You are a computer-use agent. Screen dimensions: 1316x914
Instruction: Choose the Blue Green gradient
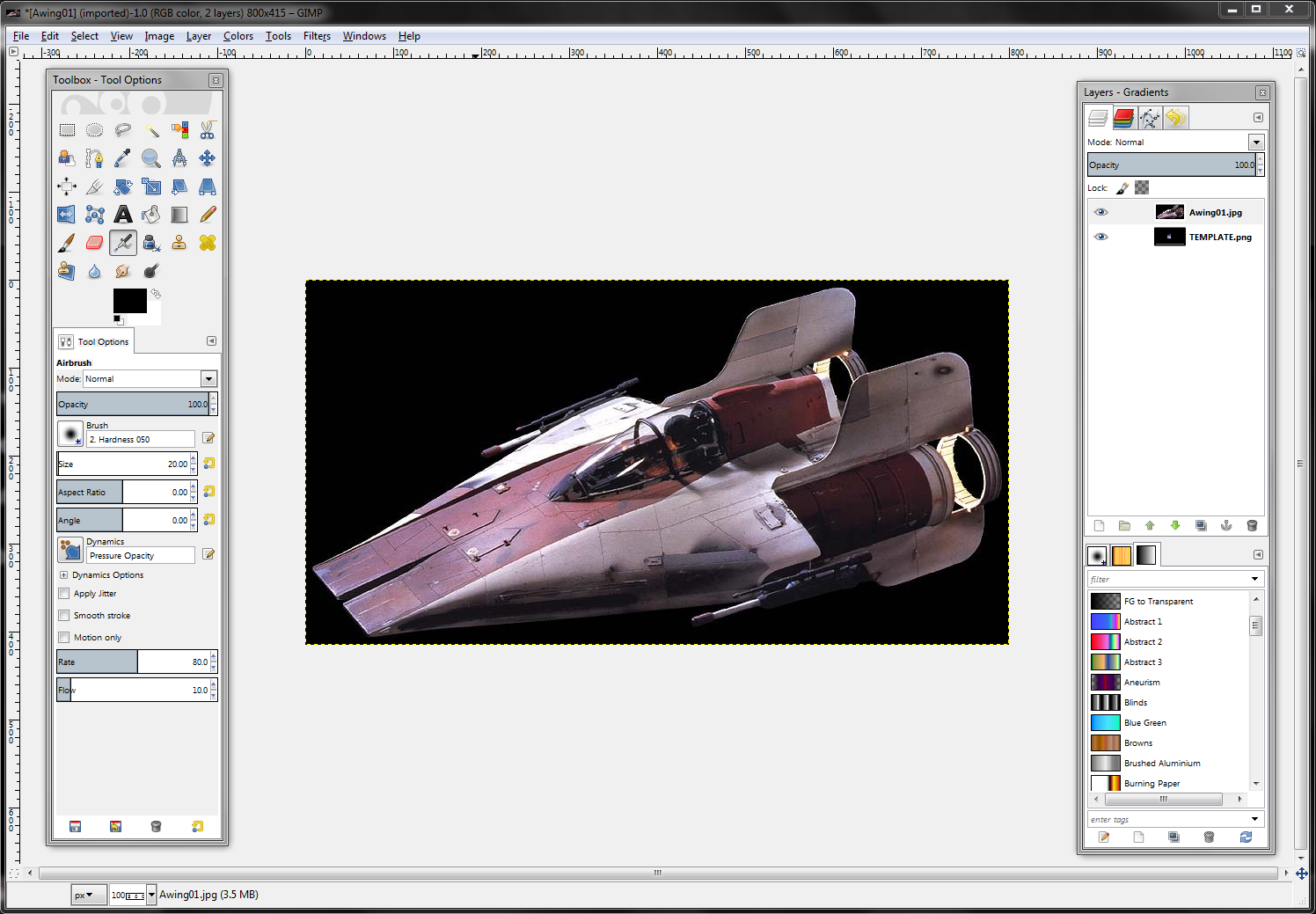tap(1168, 723)
